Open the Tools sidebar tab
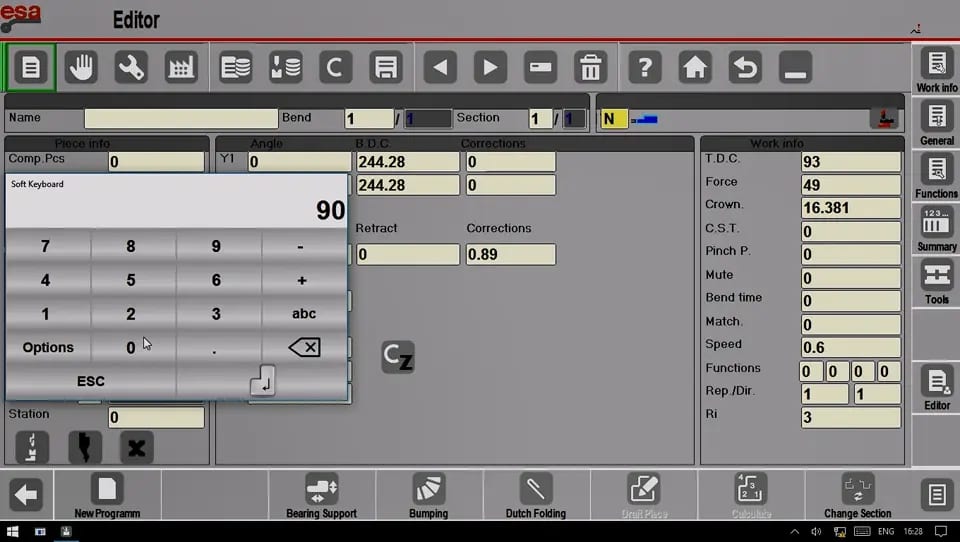 [x=937, y=282]
